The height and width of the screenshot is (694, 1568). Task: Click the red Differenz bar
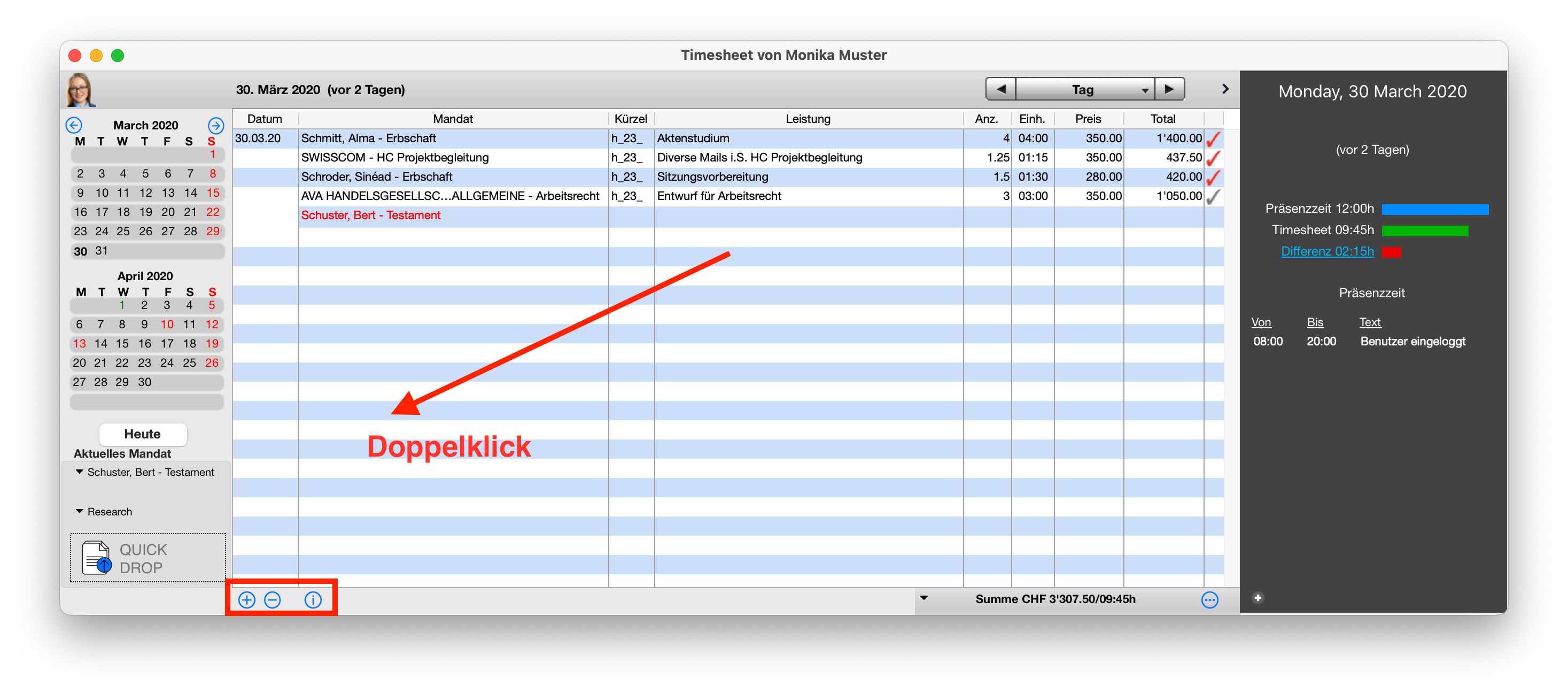1391,252
